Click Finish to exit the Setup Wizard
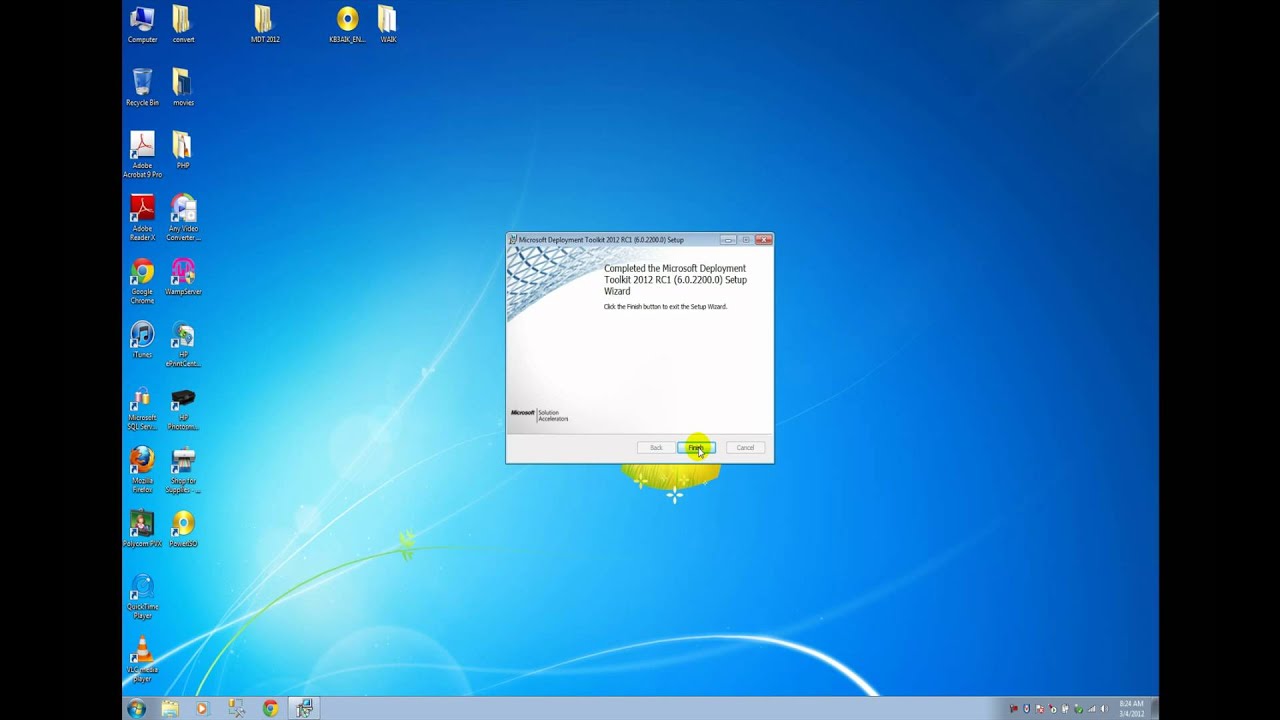 (696, 447)
